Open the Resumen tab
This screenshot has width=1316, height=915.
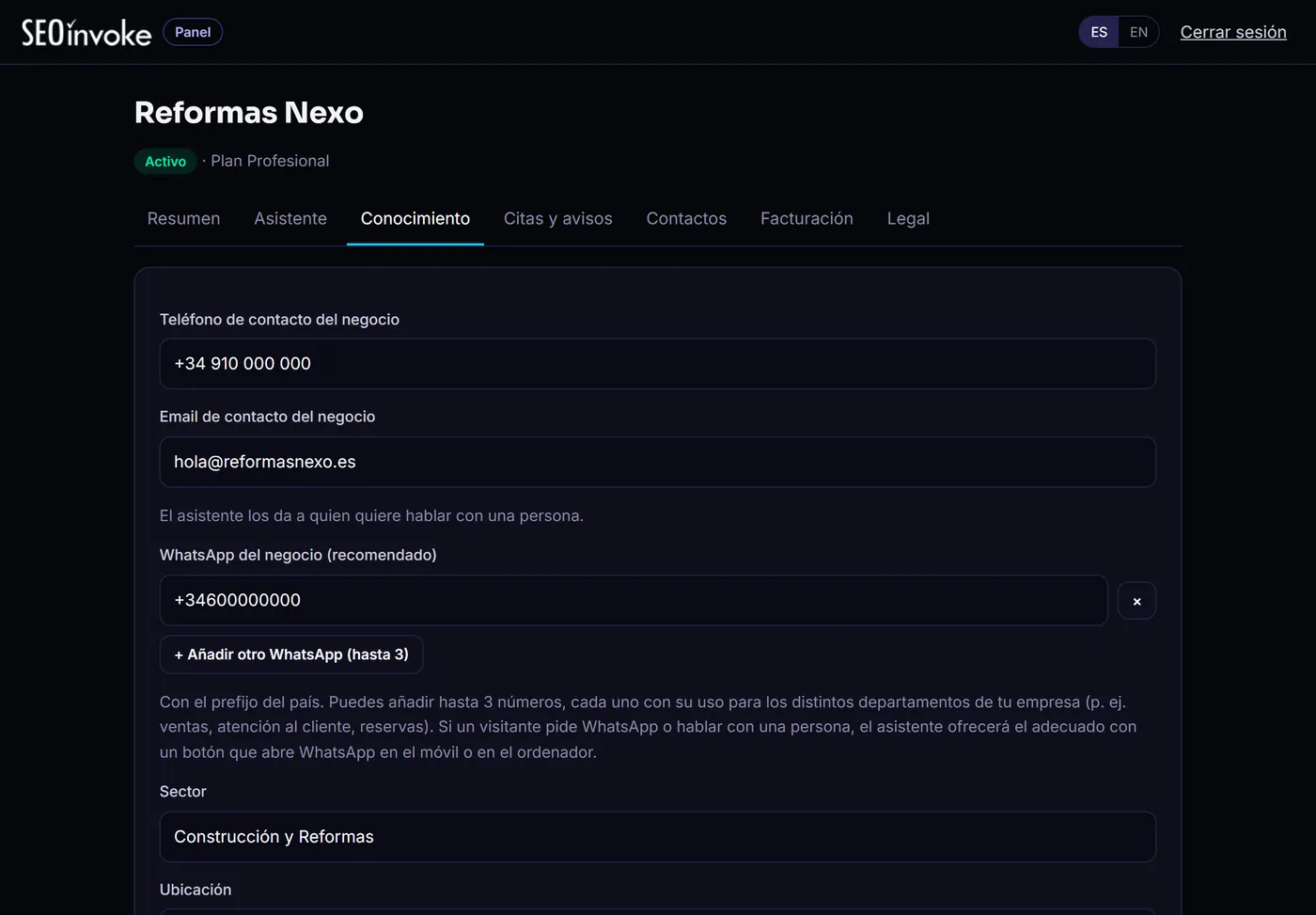[183, 218]
